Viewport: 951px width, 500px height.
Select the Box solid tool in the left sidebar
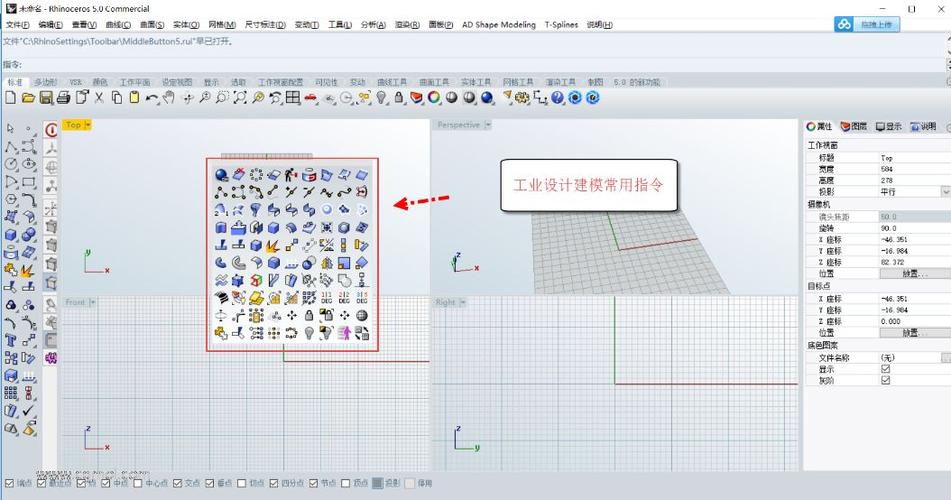(x=10, y=234)
